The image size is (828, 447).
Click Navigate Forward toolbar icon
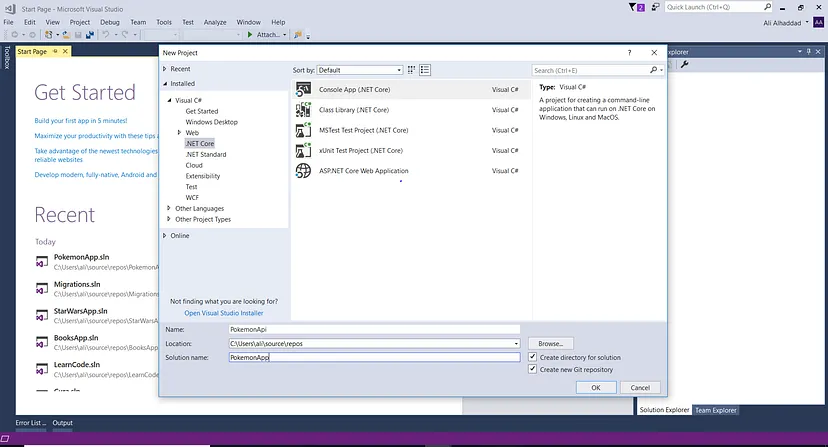click(x=32, y=35)
